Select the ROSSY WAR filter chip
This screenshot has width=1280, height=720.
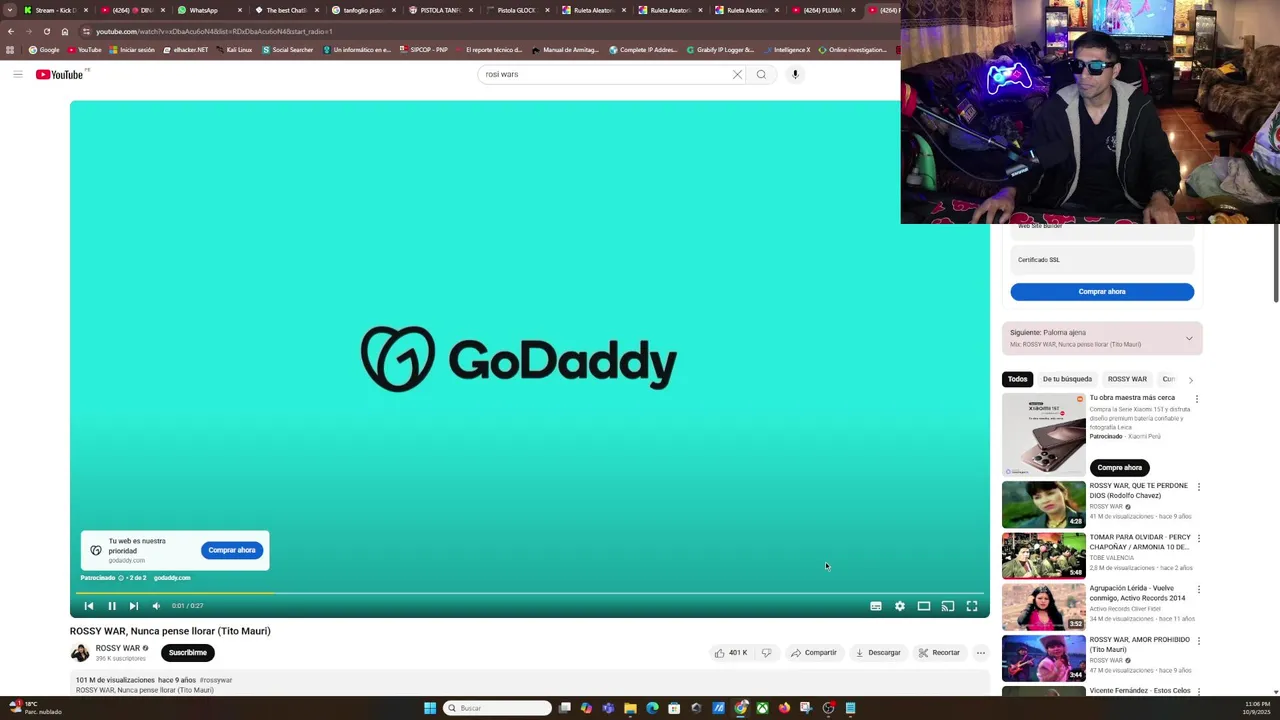(x=1127, y=379)
